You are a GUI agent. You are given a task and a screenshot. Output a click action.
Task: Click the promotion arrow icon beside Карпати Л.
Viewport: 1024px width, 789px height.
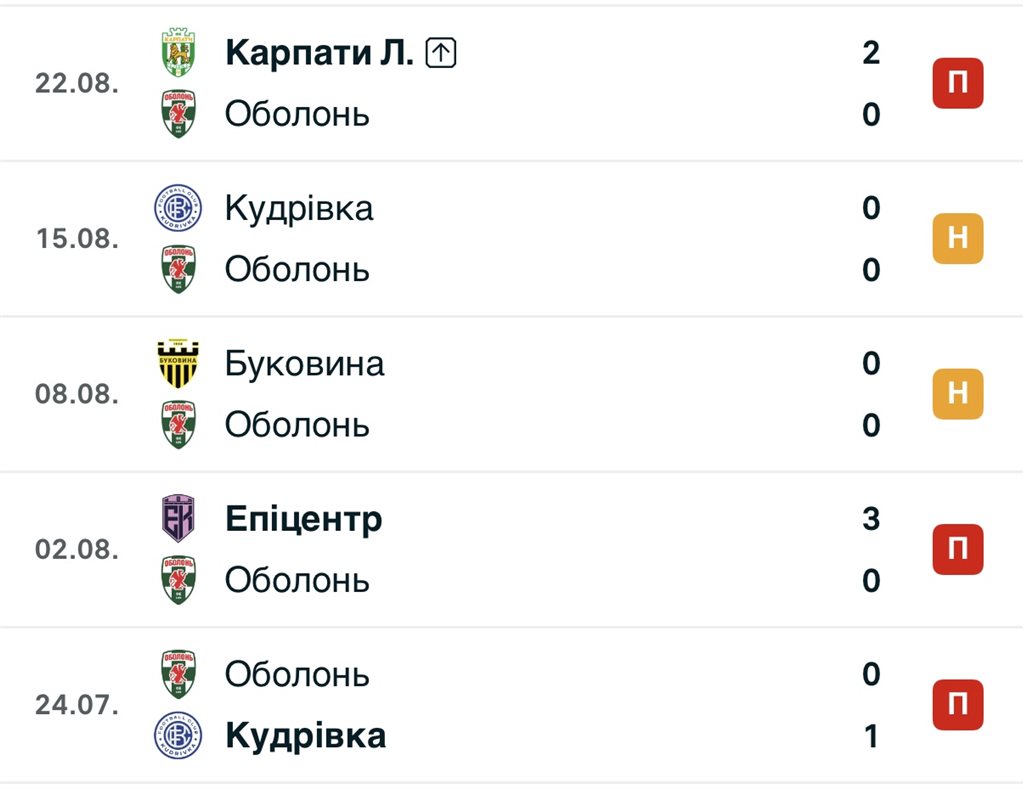pos(441,53)
